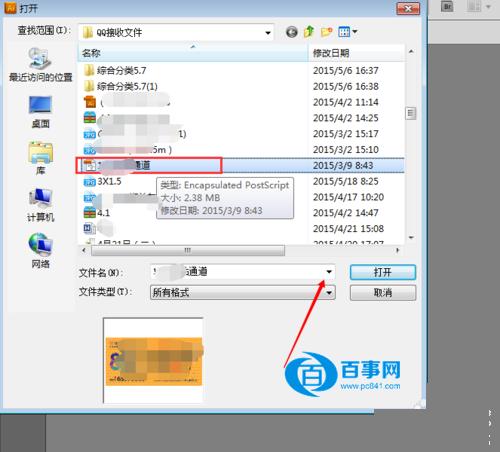Click the vertical scrollbar down arrow

tap(411, 238)
